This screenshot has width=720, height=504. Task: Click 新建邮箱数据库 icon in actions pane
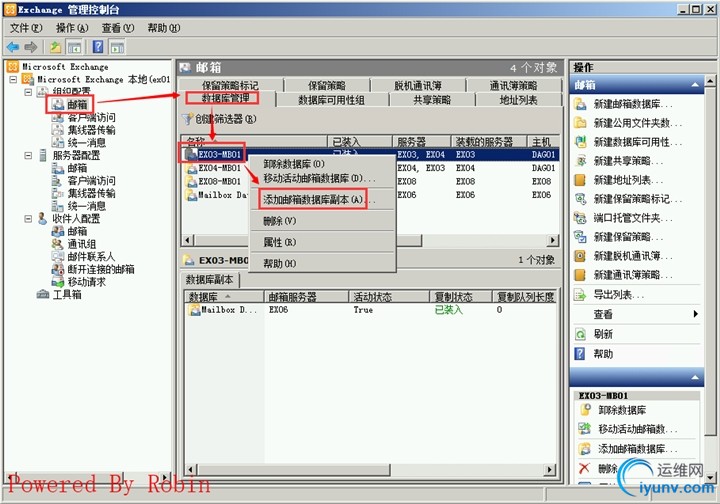[580, 104]
